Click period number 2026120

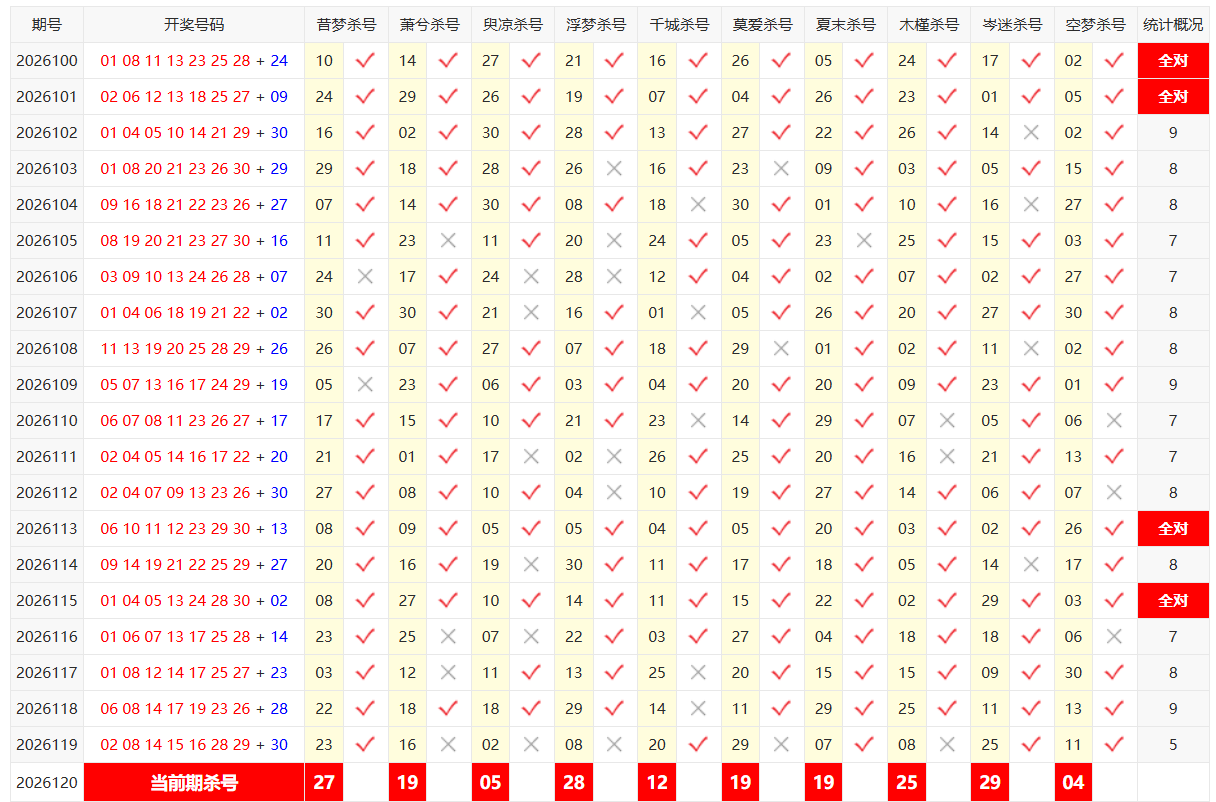coord(47,783)
